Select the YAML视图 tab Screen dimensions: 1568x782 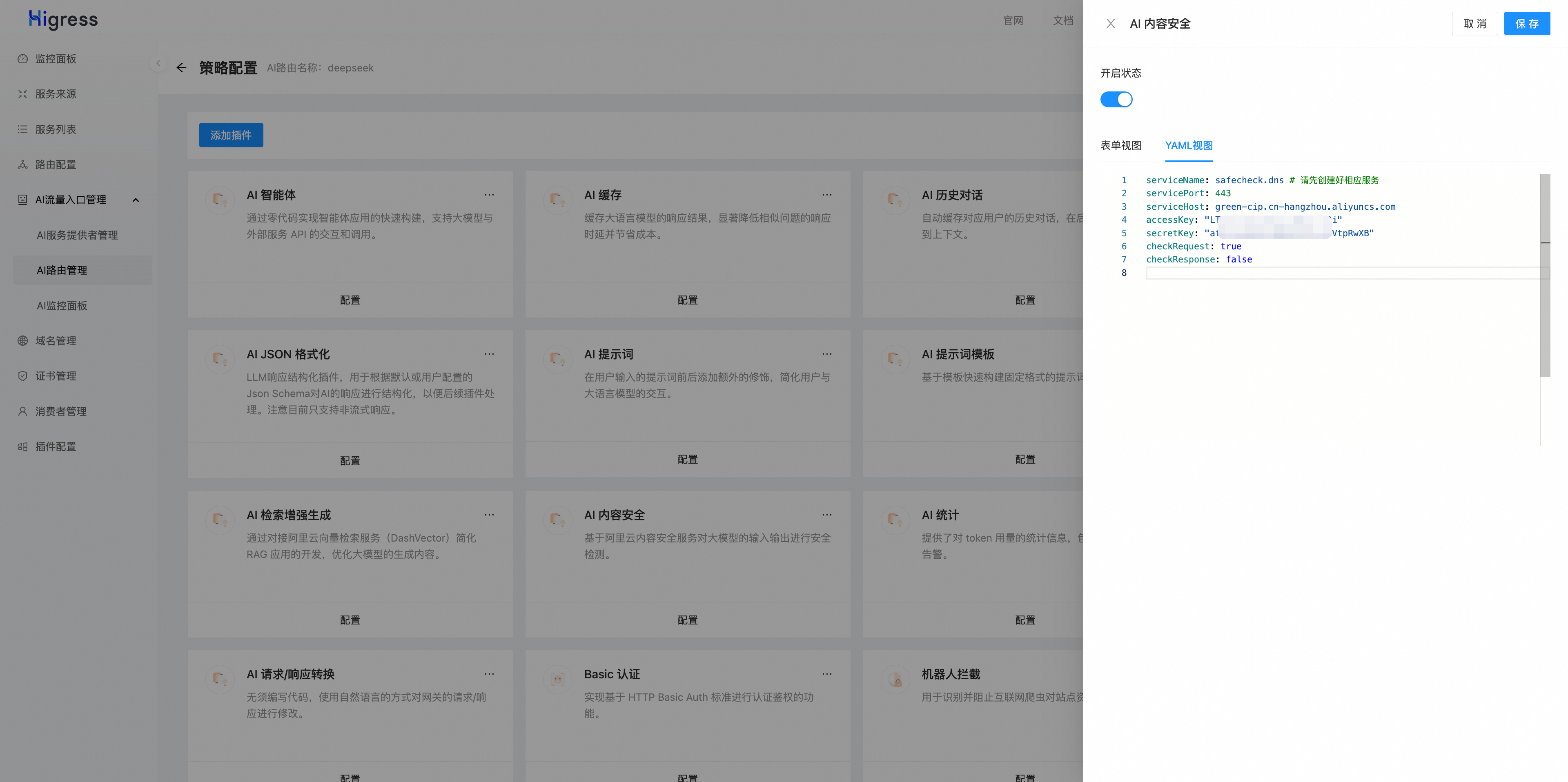[1188, 145]
